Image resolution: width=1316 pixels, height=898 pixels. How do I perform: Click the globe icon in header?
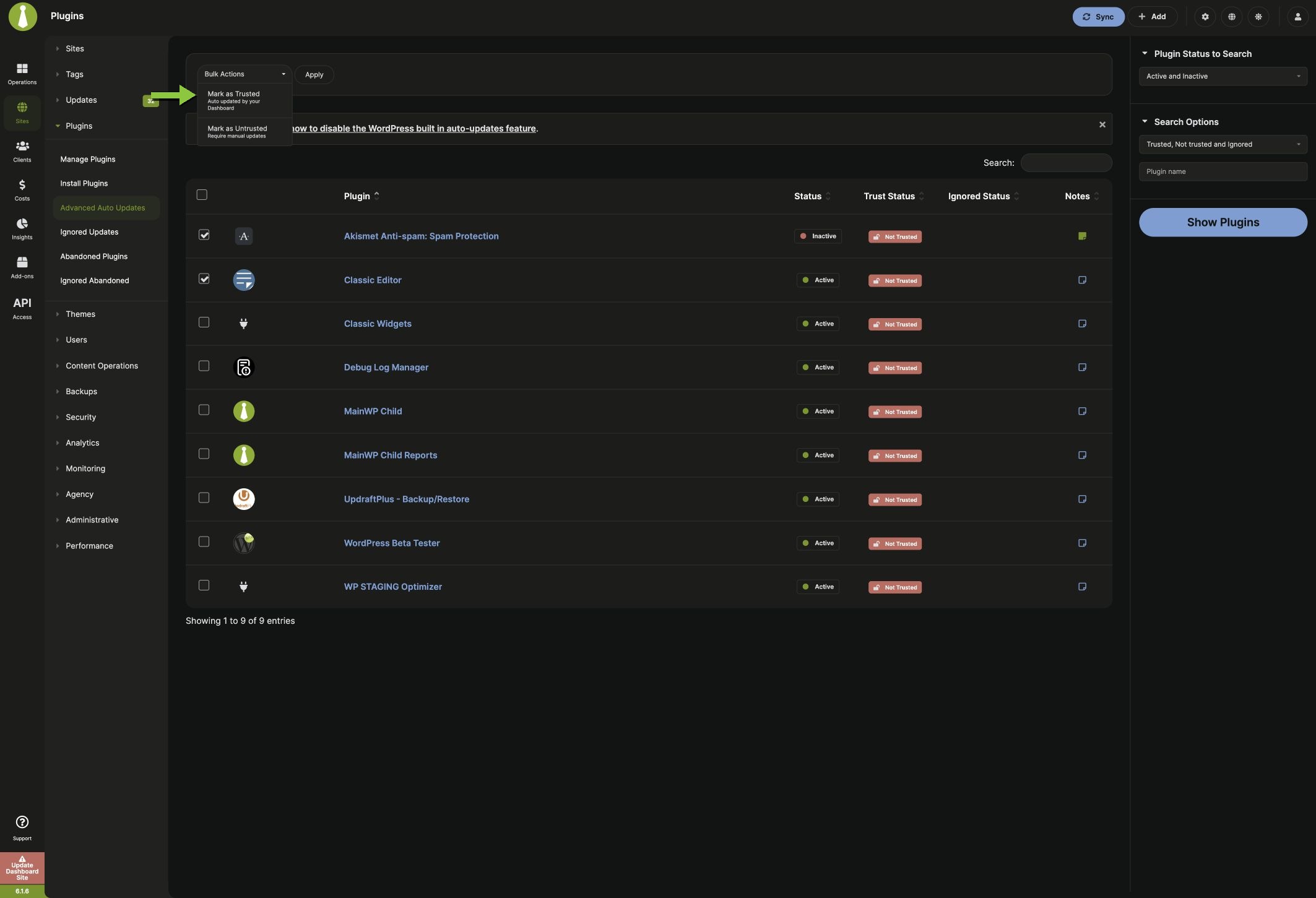pyautogui.click(x=1232, y=17)
